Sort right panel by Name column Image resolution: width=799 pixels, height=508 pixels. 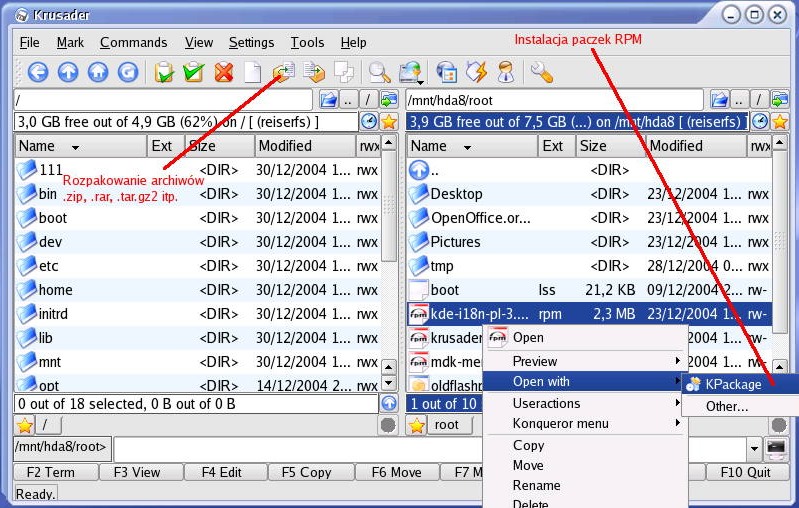(x=472, y=146)
